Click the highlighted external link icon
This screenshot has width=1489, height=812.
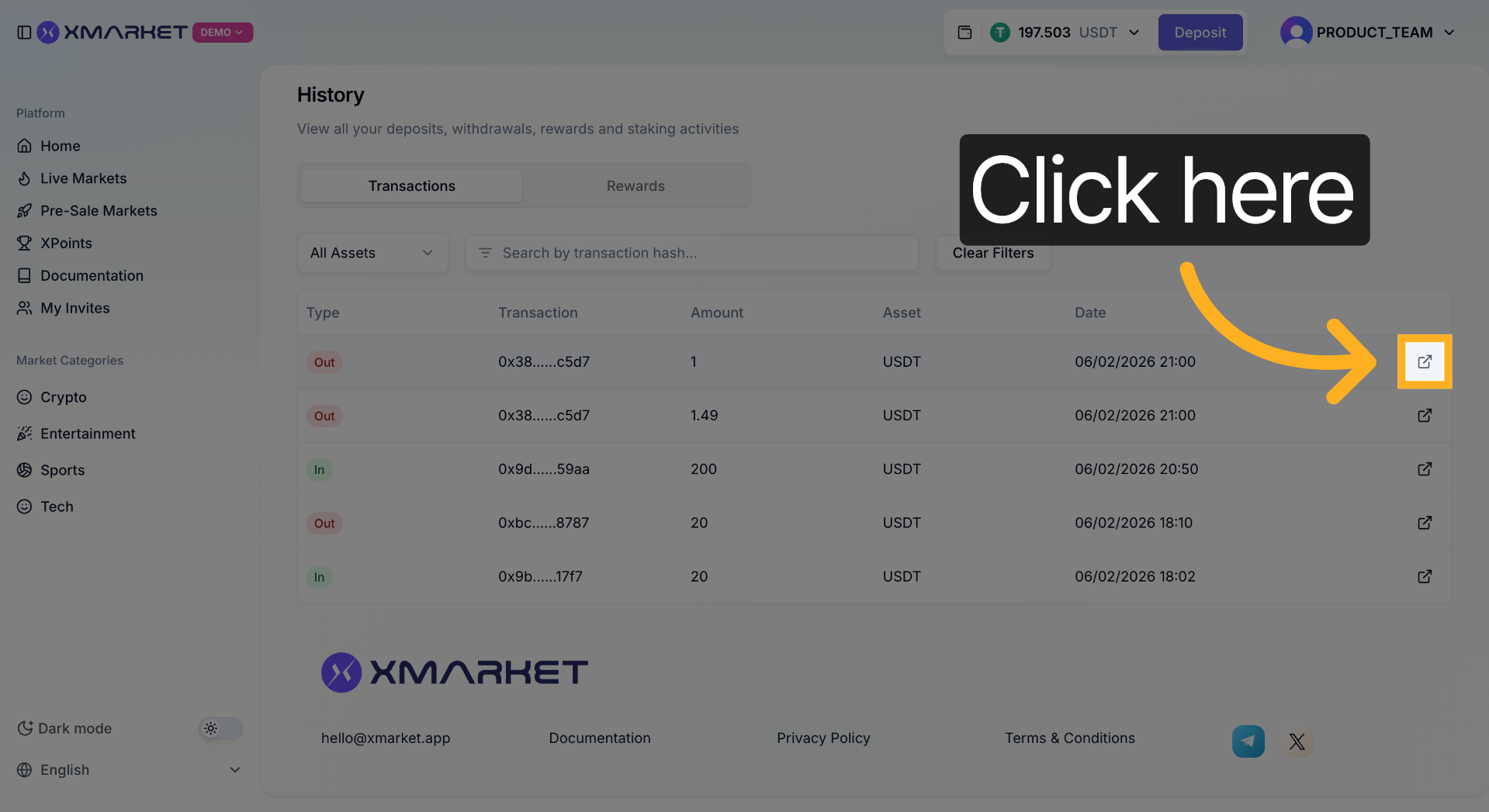pyautogui.click(x=1424, y=362)
